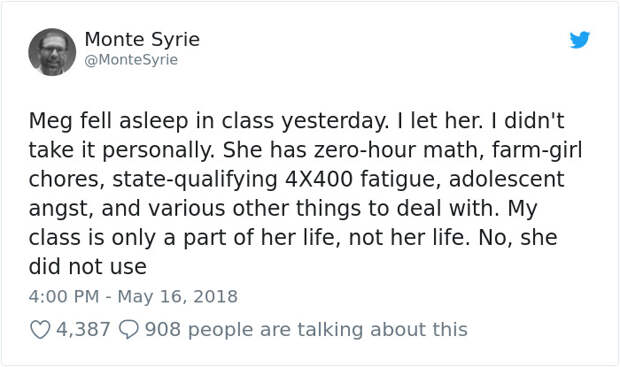Select the May 16, 2018 date
The image size is (620, 367).
click(178, 297)
